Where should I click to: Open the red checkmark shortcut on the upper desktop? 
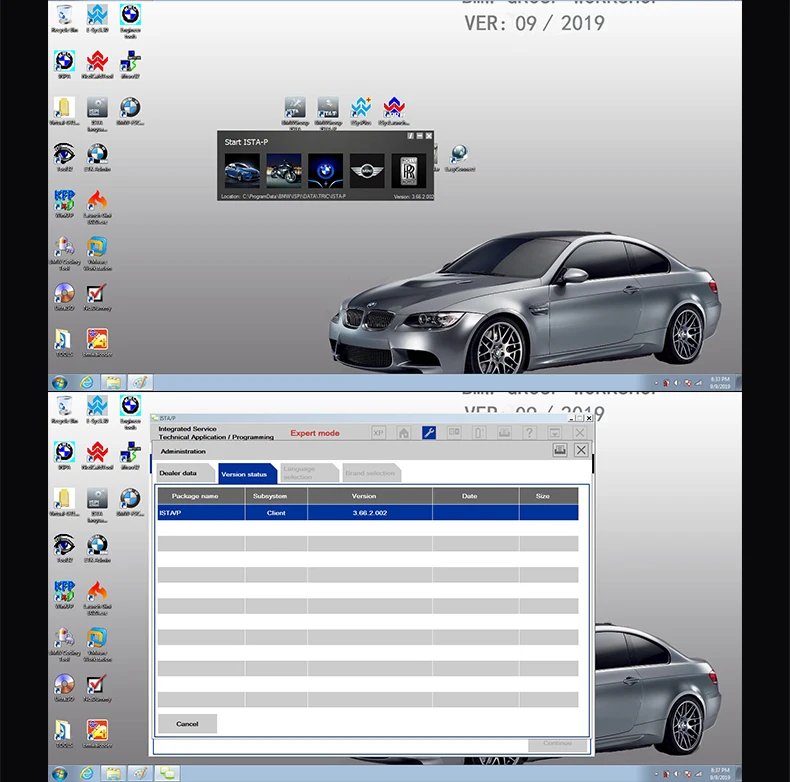[x=97, y=297]
